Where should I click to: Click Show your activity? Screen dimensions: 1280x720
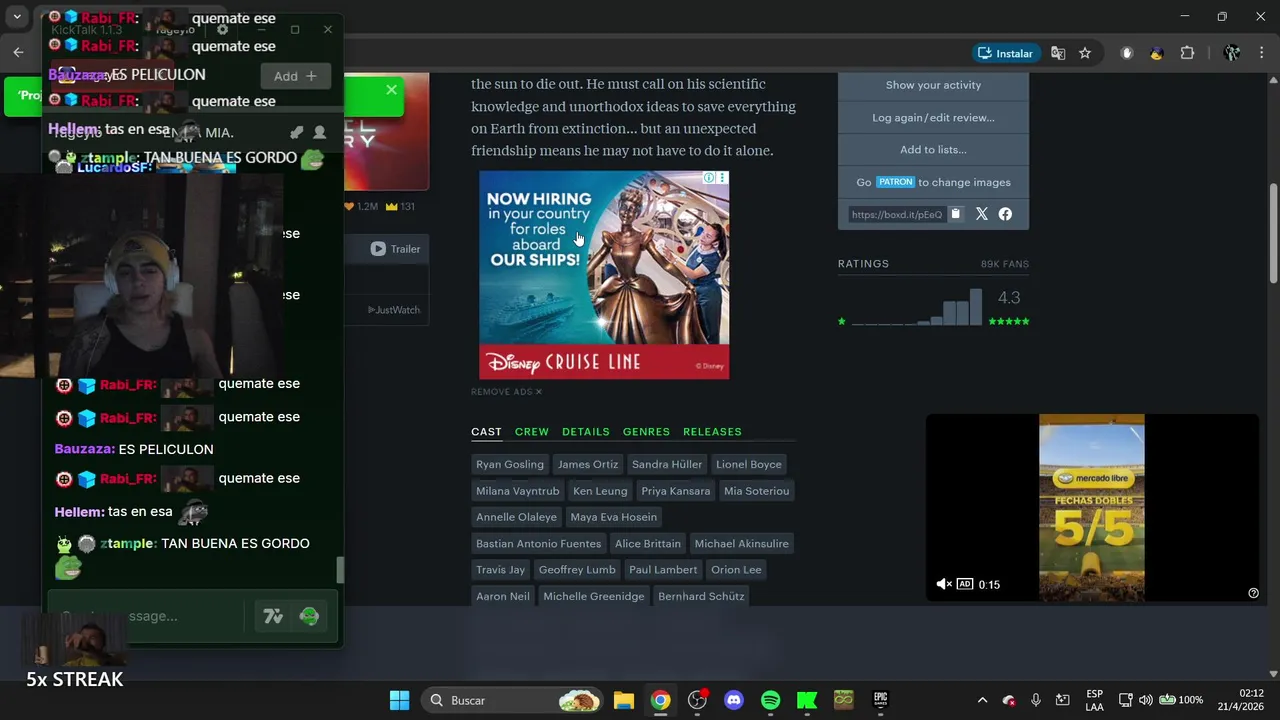(933, 85)
